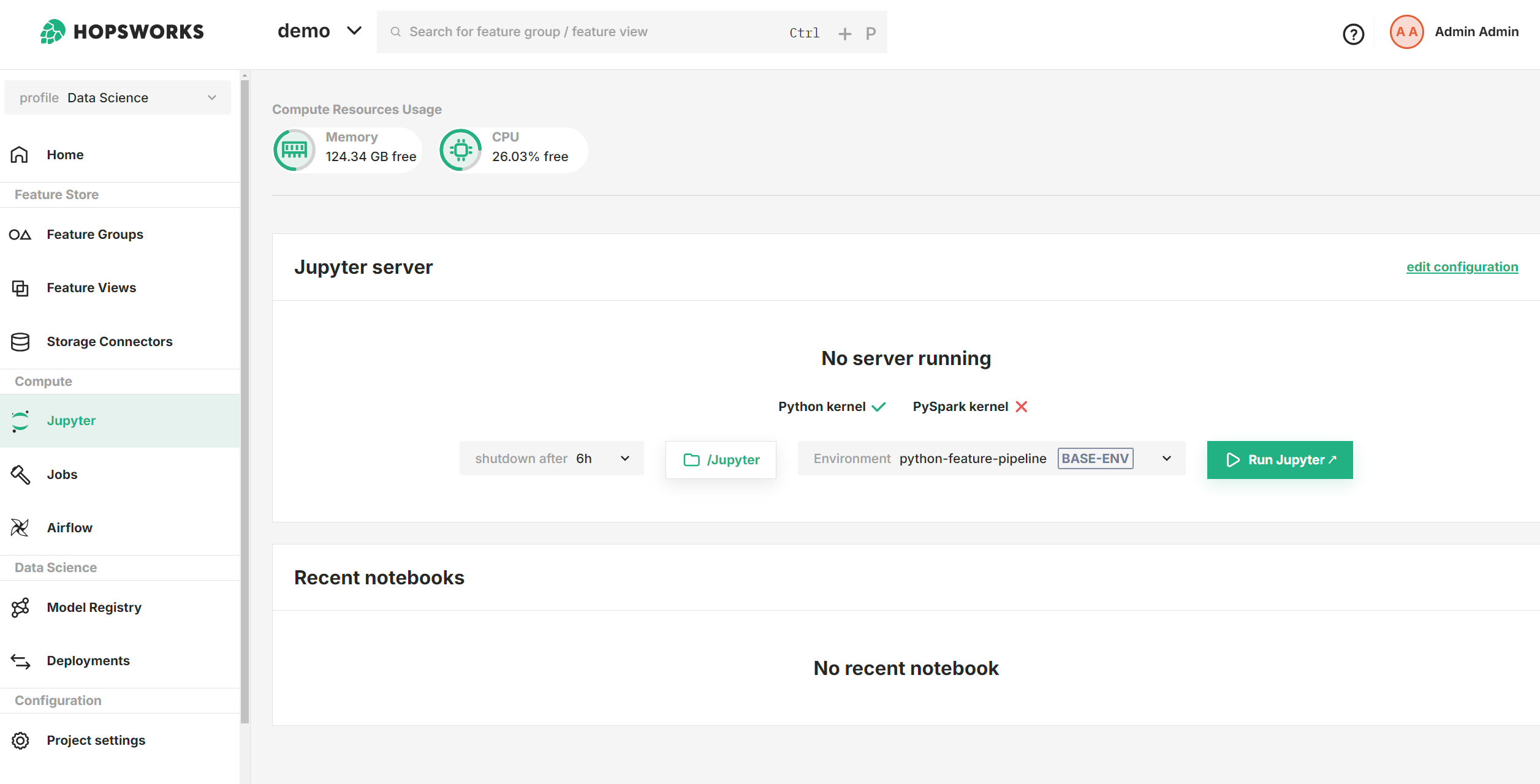Image resolution: width=1540 pixels, height=784 pixels.
Task: Open edit configuration link
Action: tap(1462, 266)
